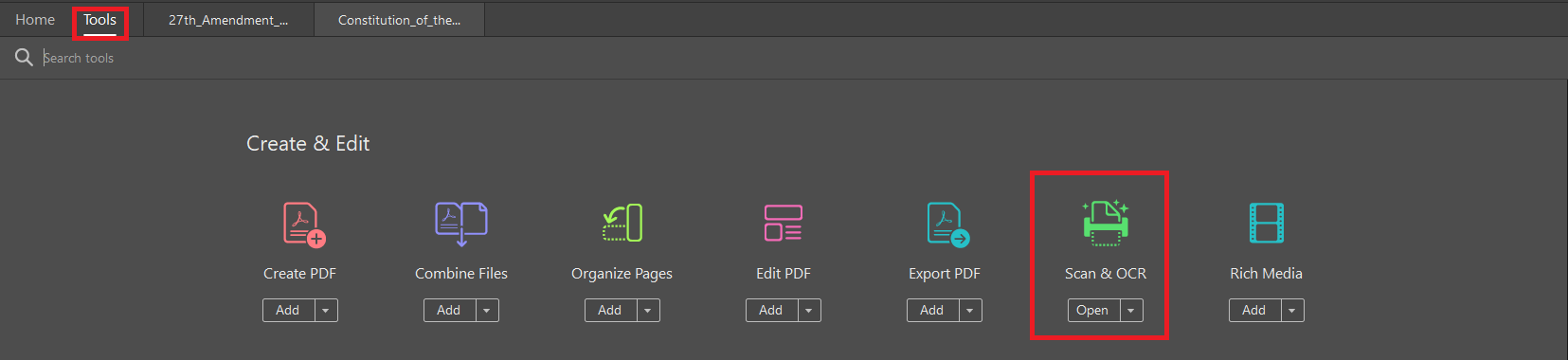Add the Export PDF tool
This screenshot has width=1568, height=360.
(x=932, y=310)
